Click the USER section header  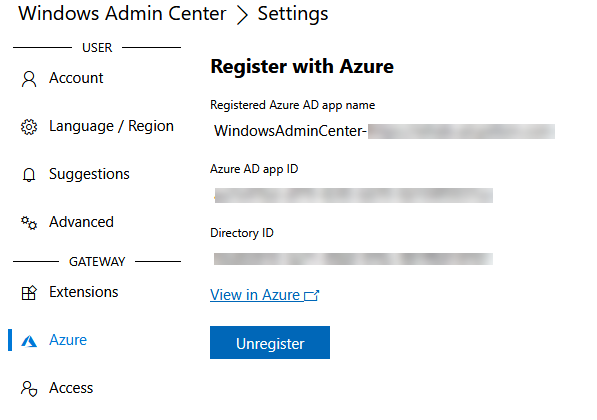point(97,48)
